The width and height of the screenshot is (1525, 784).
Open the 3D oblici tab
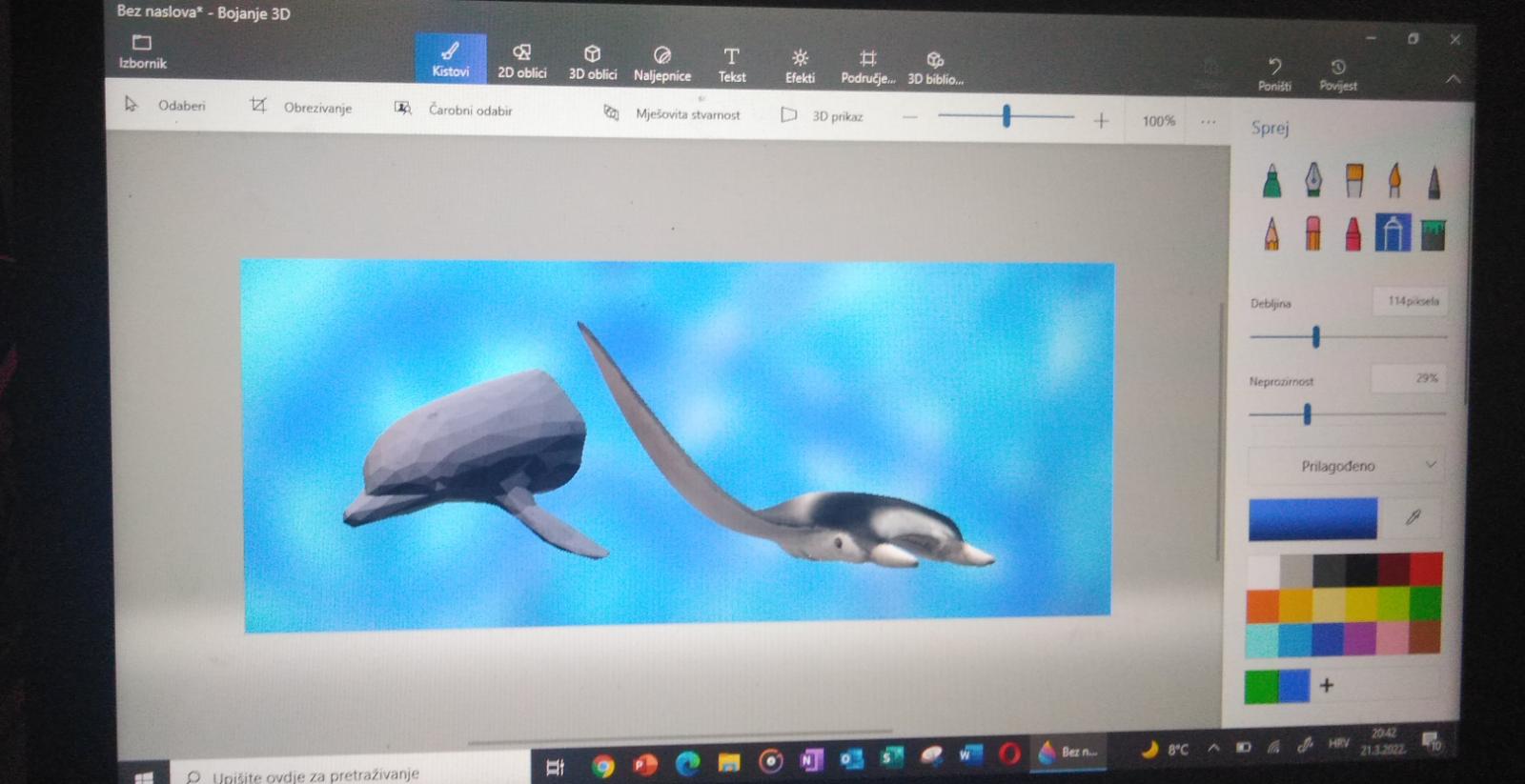tap(592, 62)
